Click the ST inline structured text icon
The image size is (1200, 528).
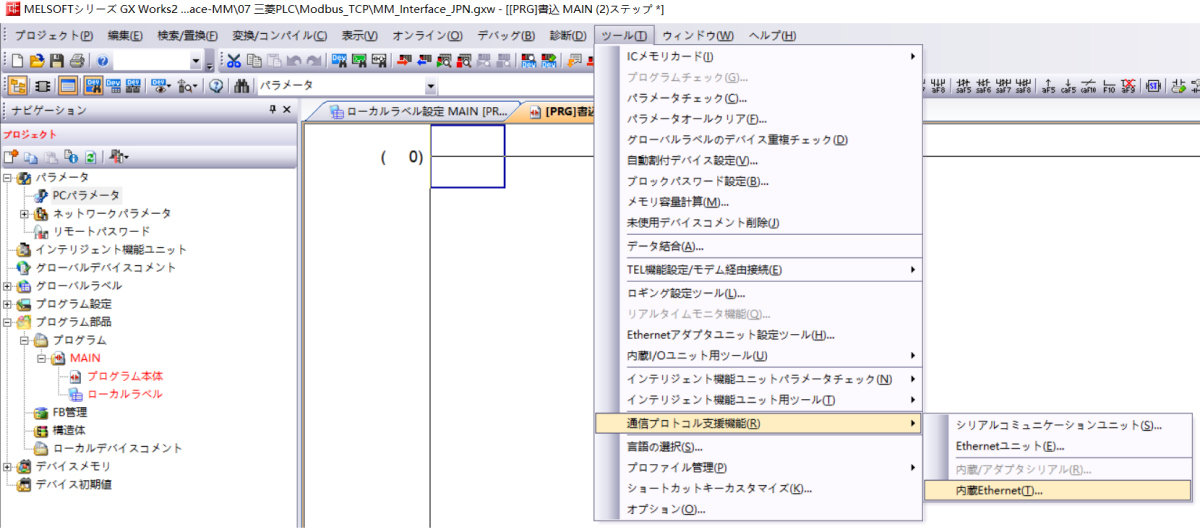pos(1153,86)
